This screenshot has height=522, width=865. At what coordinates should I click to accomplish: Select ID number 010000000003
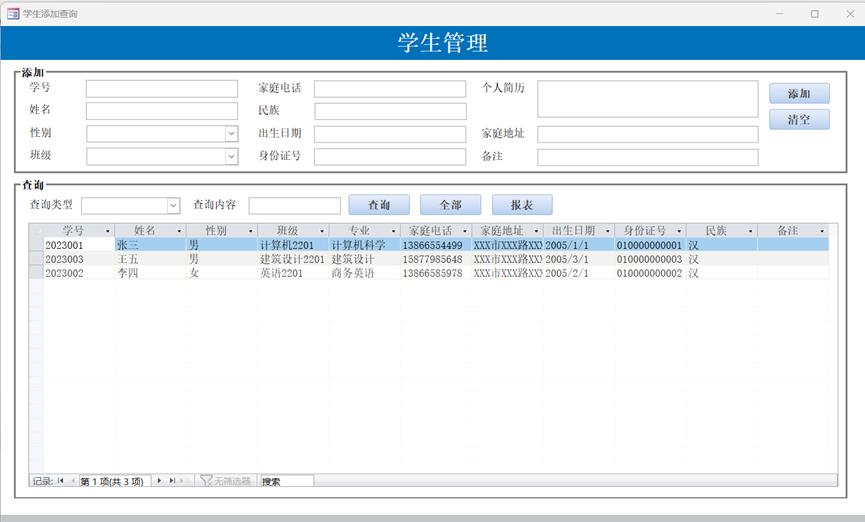[650, 259]
